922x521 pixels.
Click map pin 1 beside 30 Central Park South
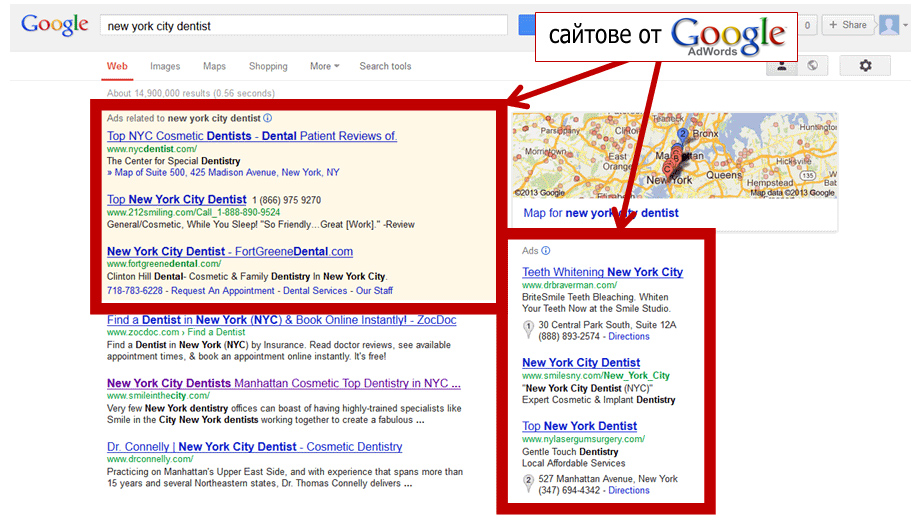[x=528, y=328]
